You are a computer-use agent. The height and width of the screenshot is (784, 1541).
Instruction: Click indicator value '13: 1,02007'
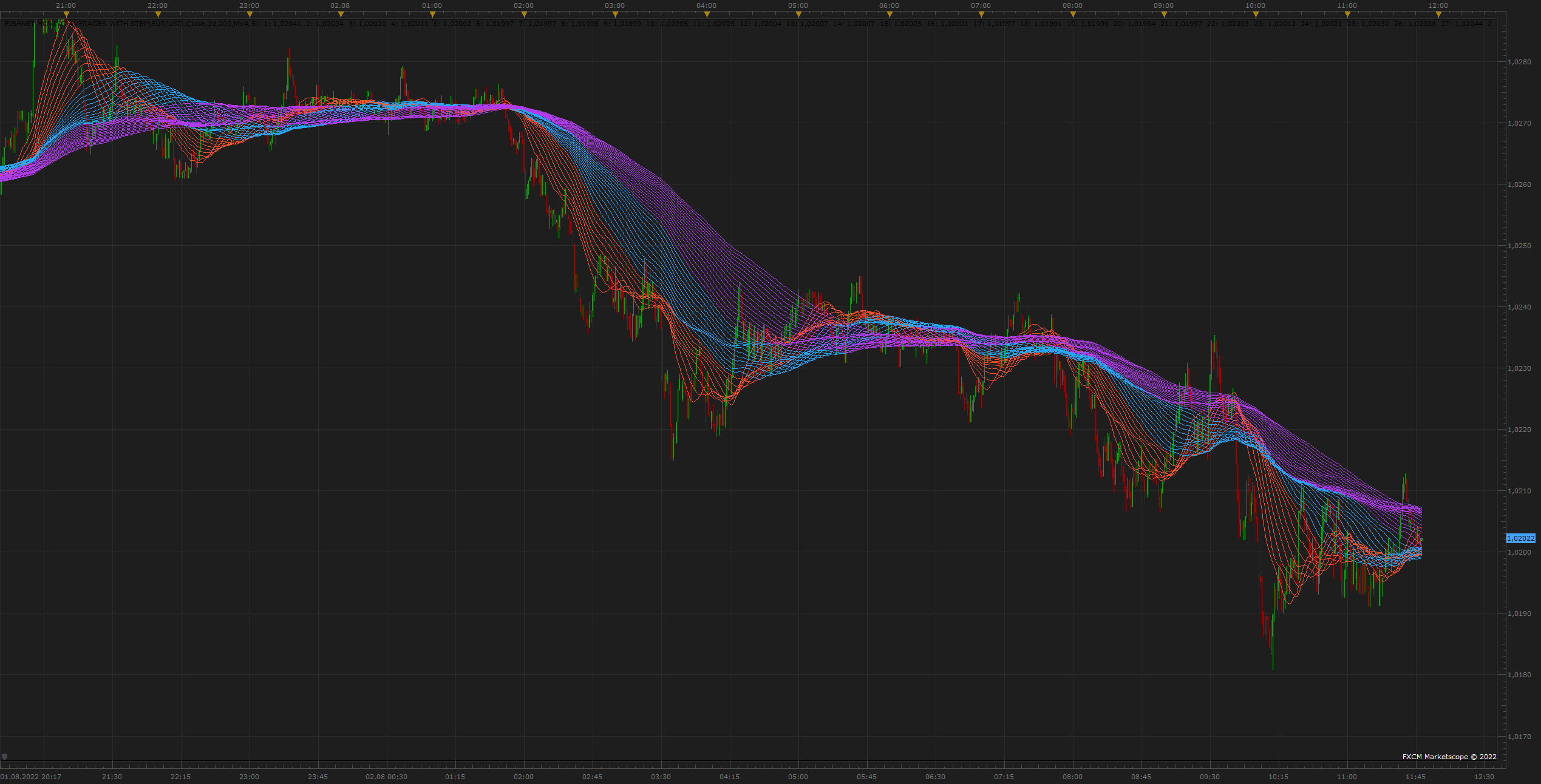(807, 24)
